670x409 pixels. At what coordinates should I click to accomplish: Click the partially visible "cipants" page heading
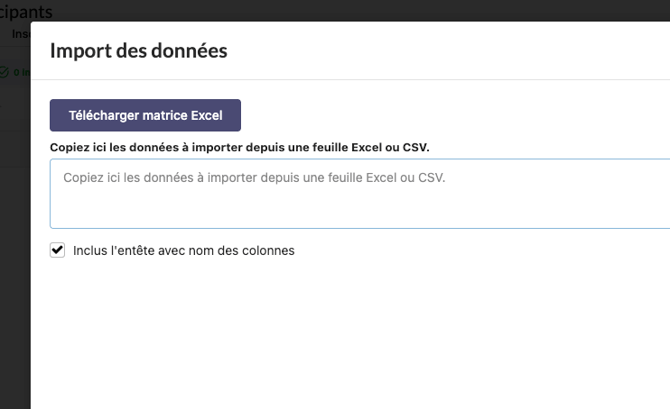(x=26, y=11)
